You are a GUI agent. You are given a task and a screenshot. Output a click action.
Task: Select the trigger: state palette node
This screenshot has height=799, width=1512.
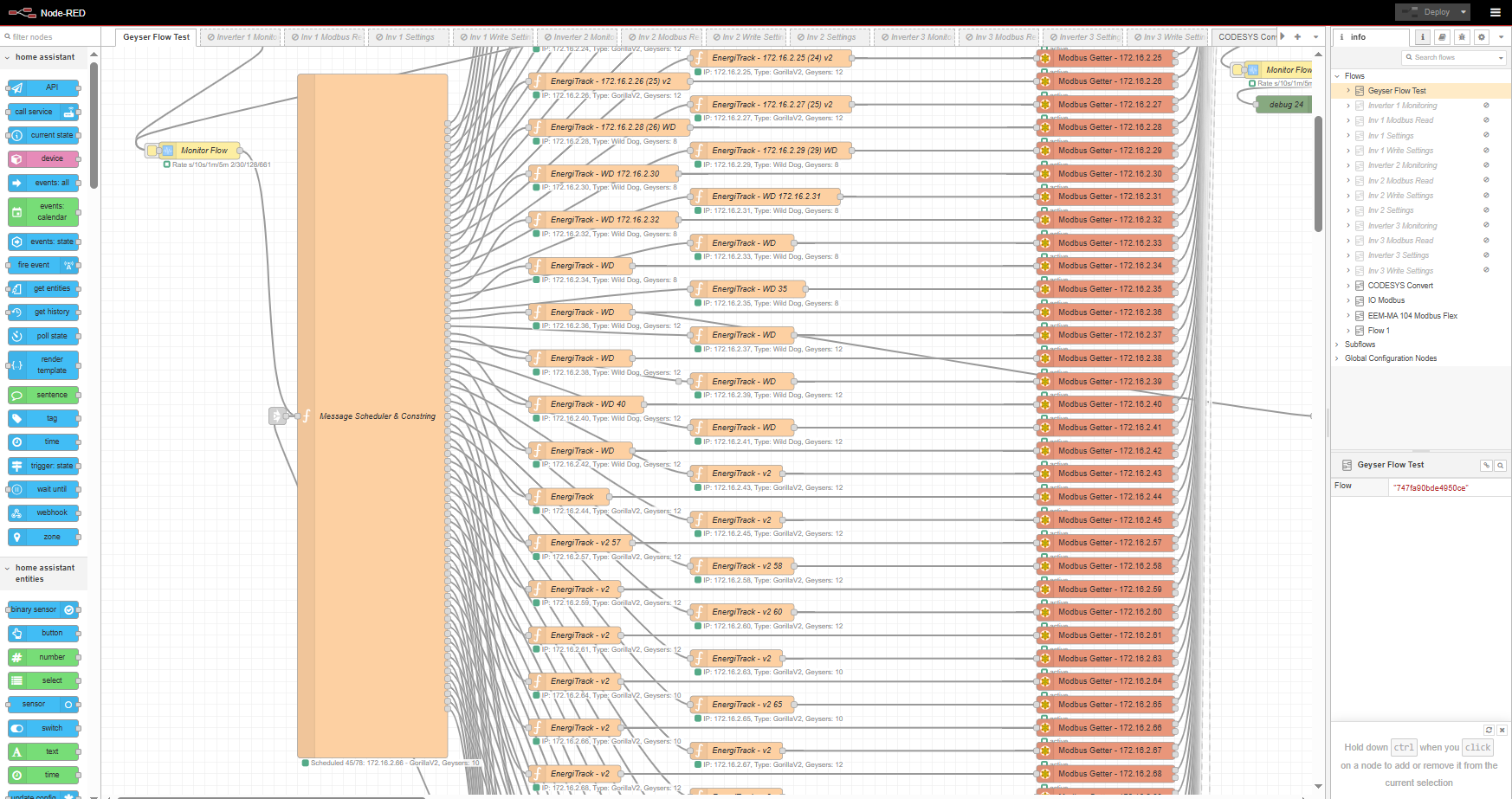click(43, 466)
